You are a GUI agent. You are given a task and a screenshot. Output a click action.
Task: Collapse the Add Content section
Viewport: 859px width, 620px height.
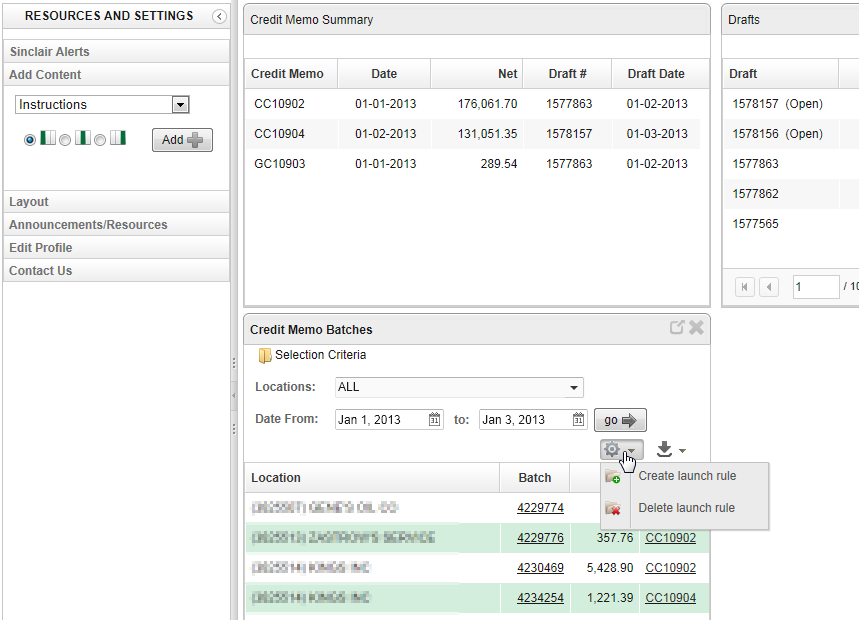tap(116, 74)
